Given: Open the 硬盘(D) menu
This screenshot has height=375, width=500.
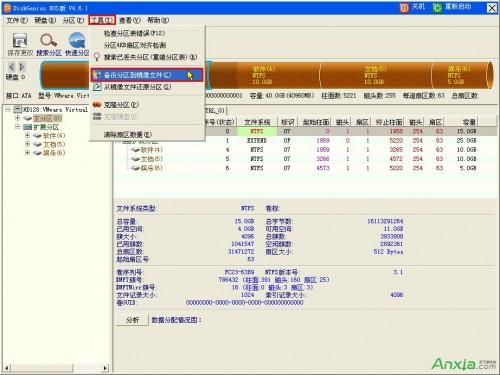Looking at the screenshot, I should pyautogui.click(x=45, y=20).
